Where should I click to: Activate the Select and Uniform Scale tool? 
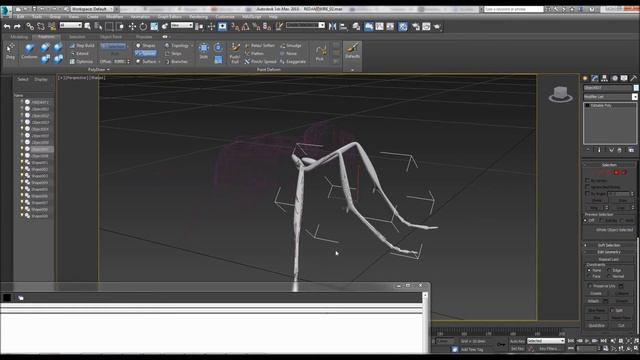[x=154, y=27]
